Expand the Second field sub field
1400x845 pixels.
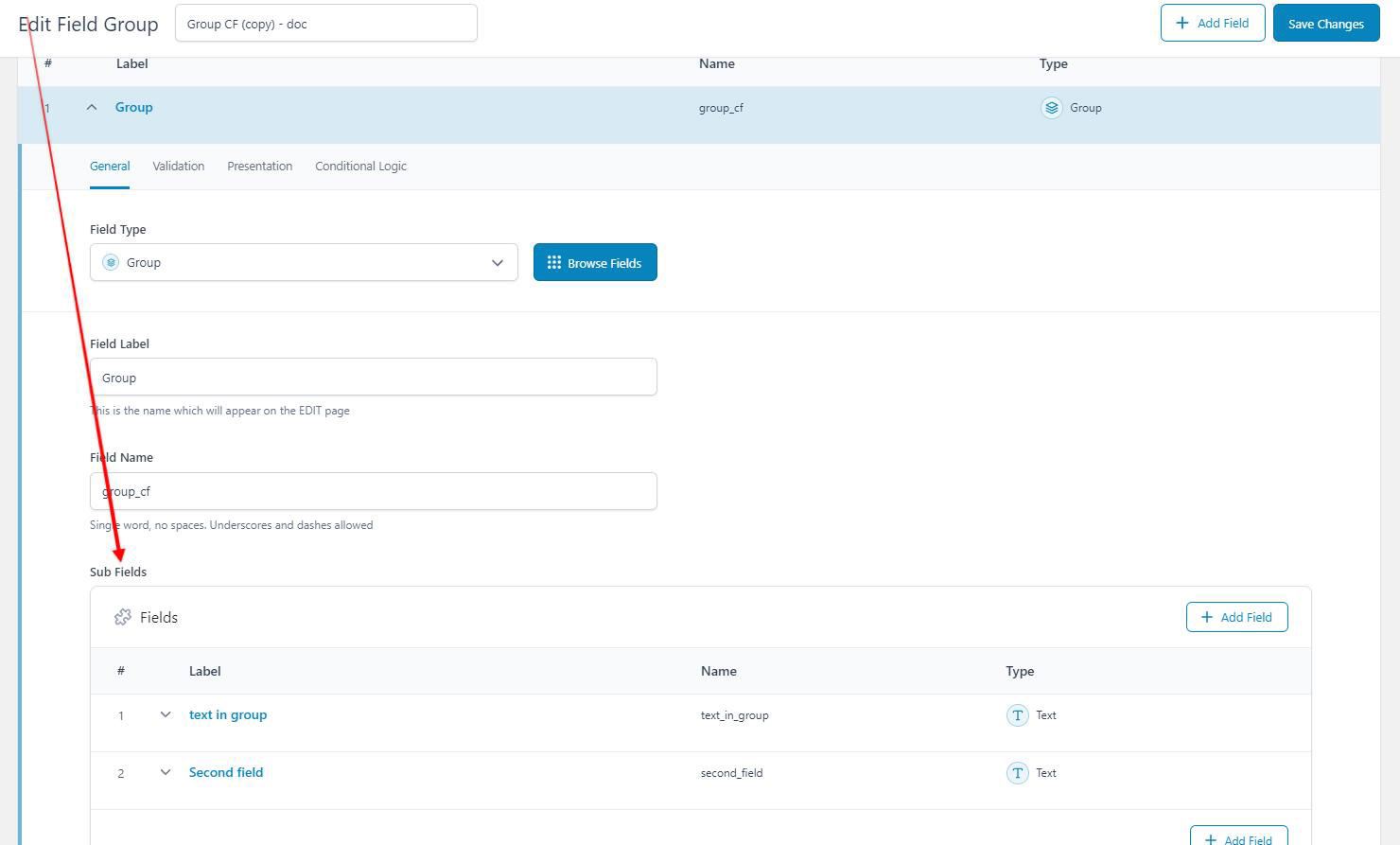(166, 773)
